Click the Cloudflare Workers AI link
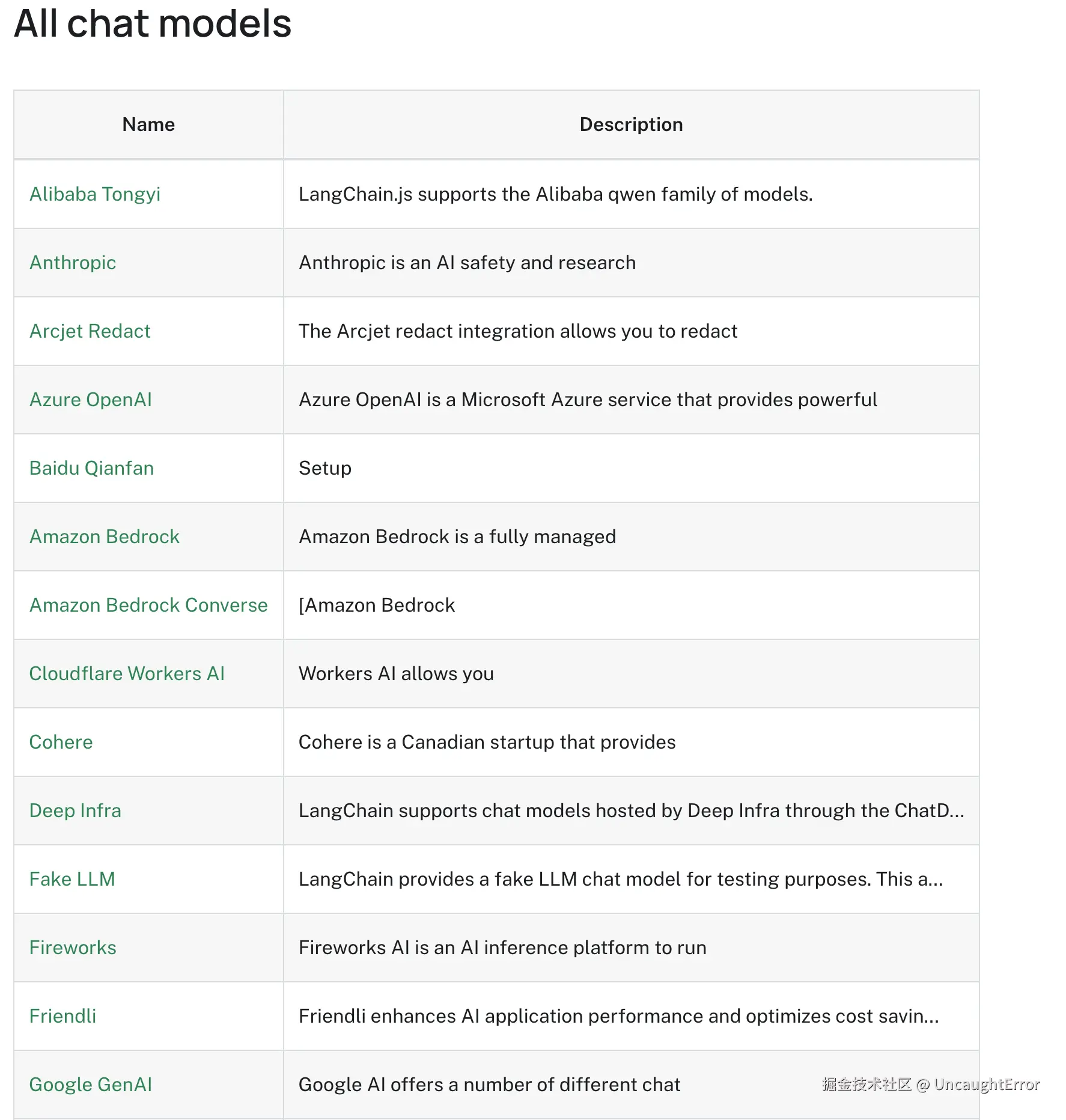Image resolution: width=1066 pixels, height=1120 pixels. pos(127,674)
